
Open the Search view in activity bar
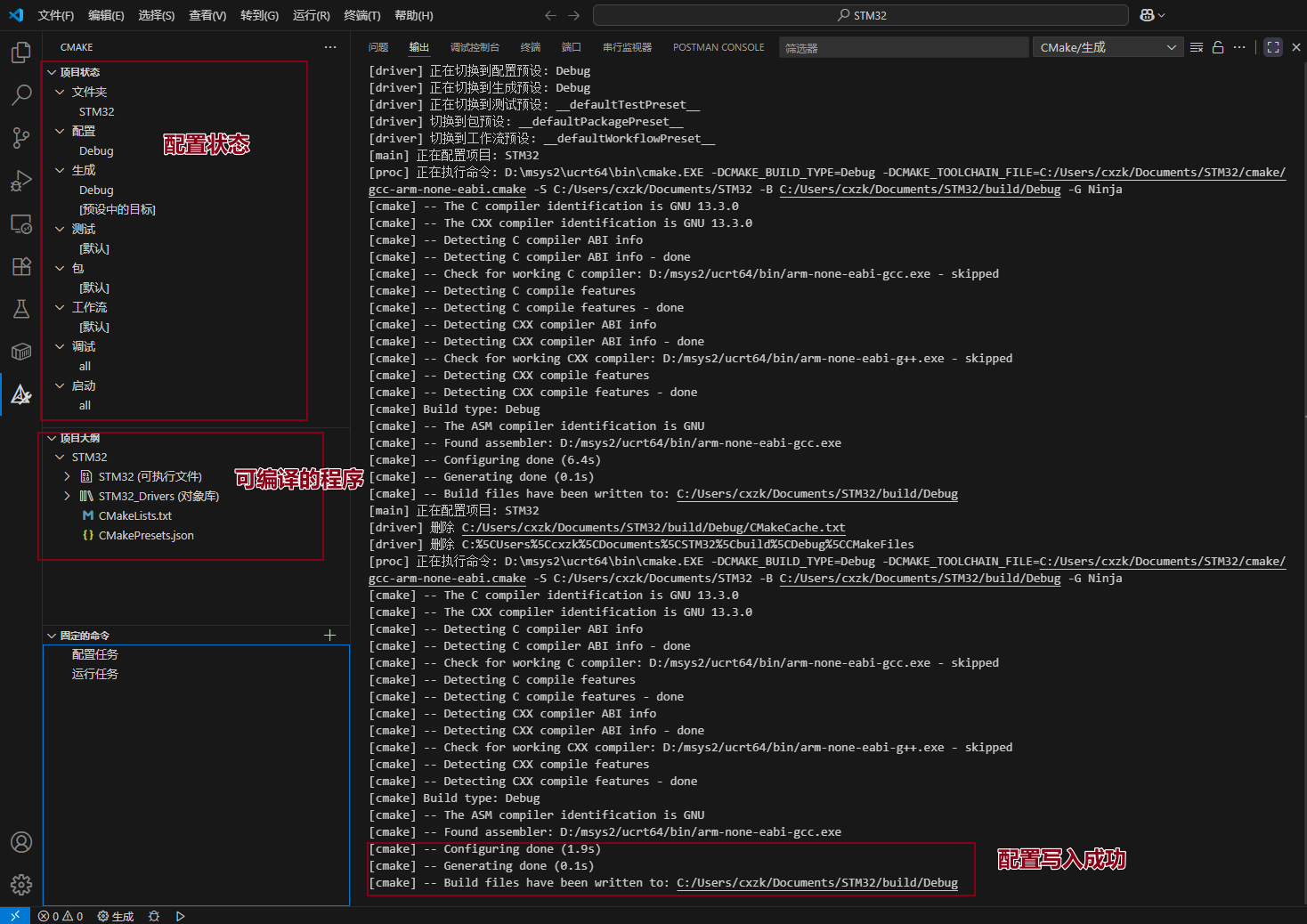click(21, 94)
